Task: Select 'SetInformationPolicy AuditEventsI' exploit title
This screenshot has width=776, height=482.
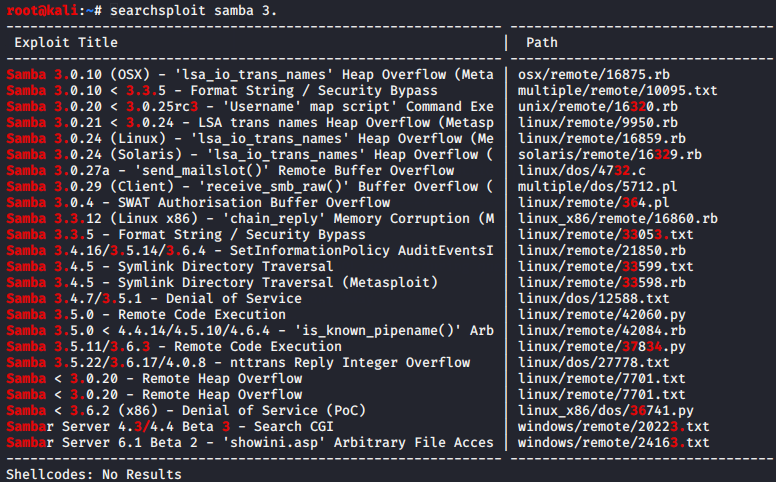Action: pos(250,250)
